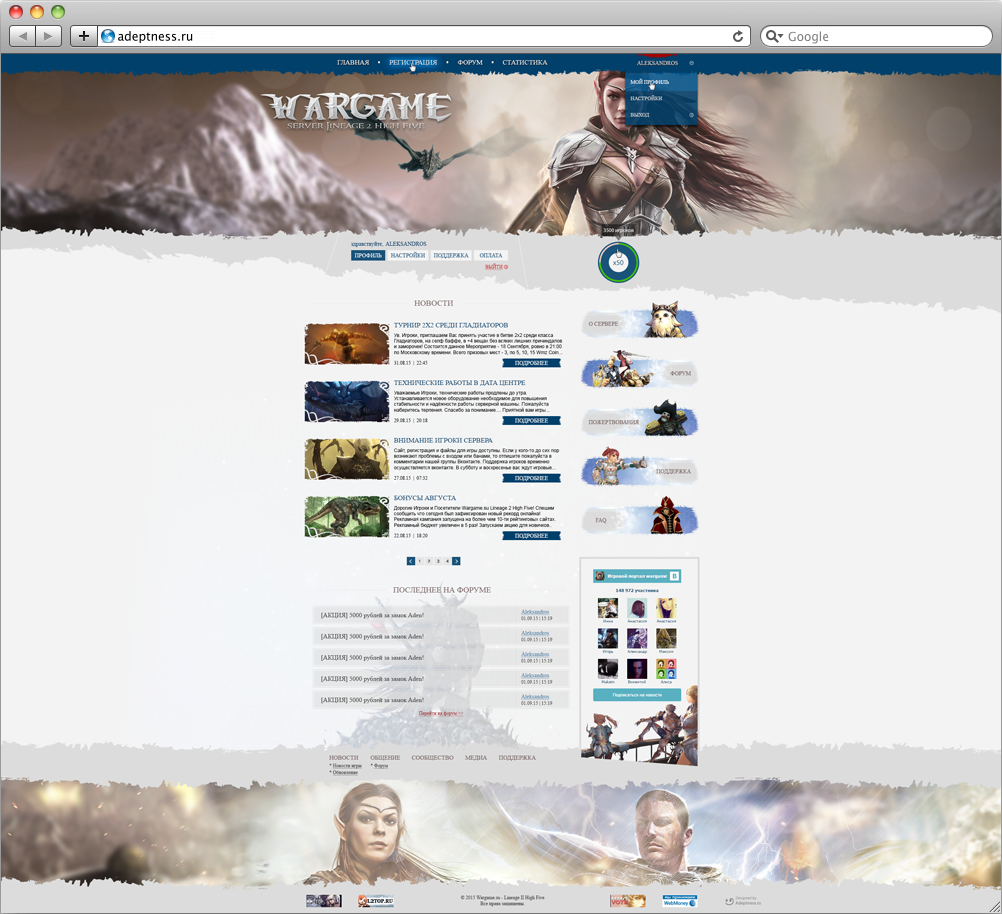Select the ОПЛАТА tab under the greeting
This screenshot has height=914, width=1002.
(491, 255)
